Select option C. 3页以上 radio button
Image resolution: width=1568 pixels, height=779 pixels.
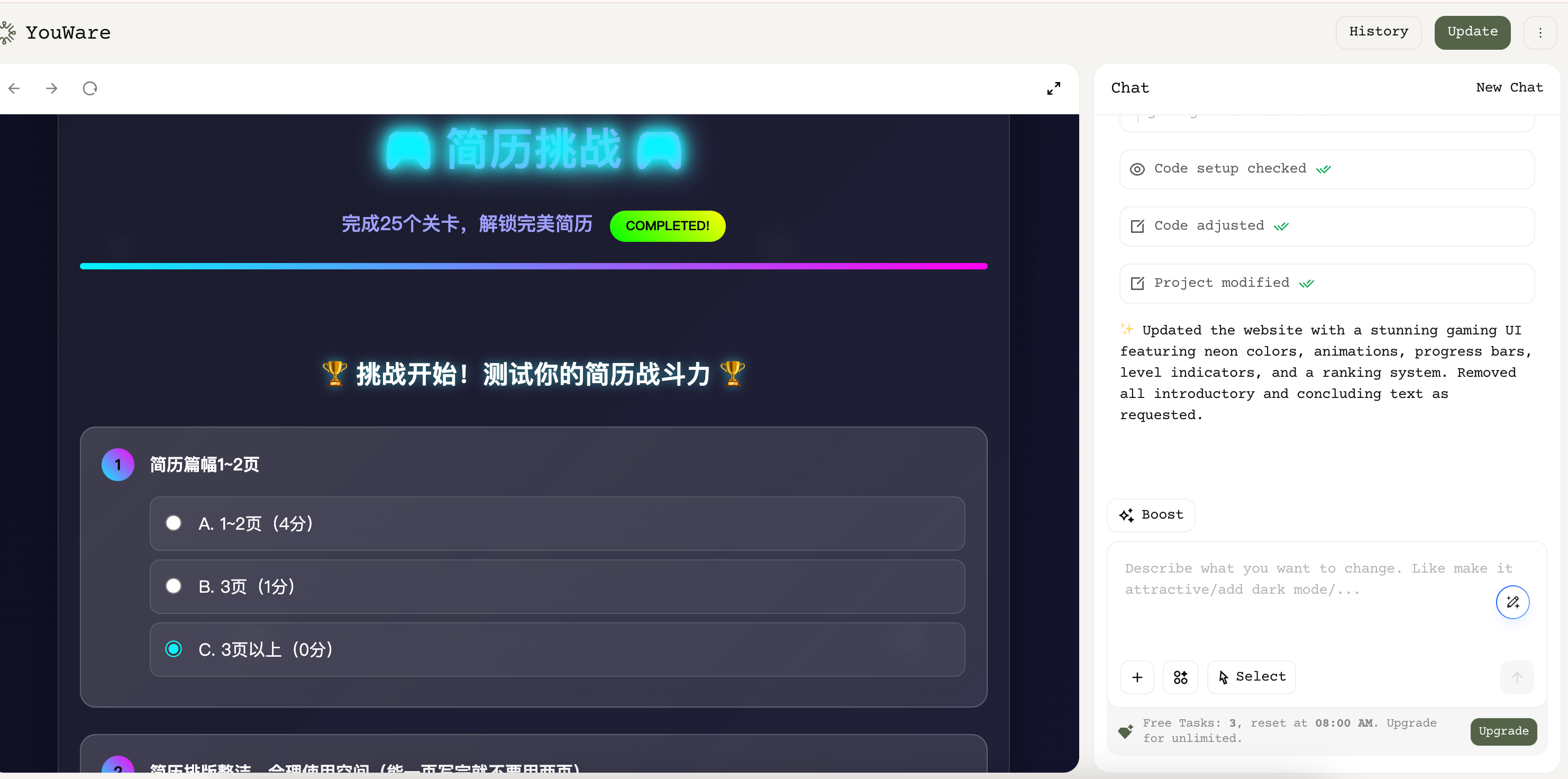174,649
